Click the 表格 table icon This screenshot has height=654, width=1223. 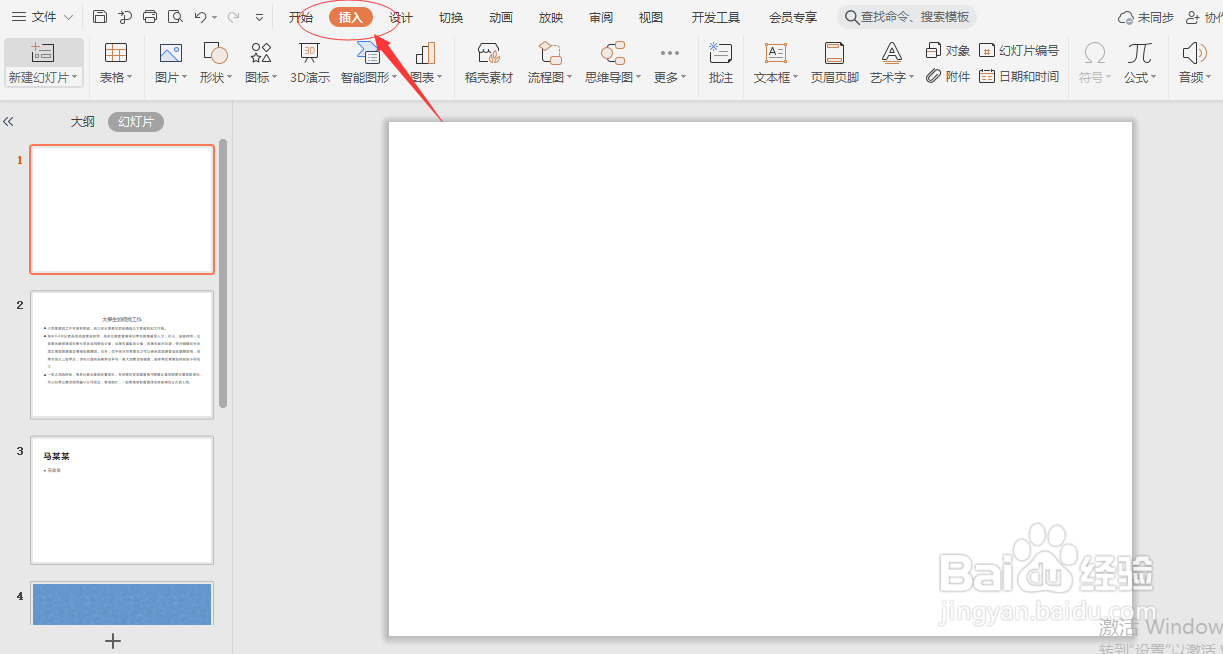[116, 54]
